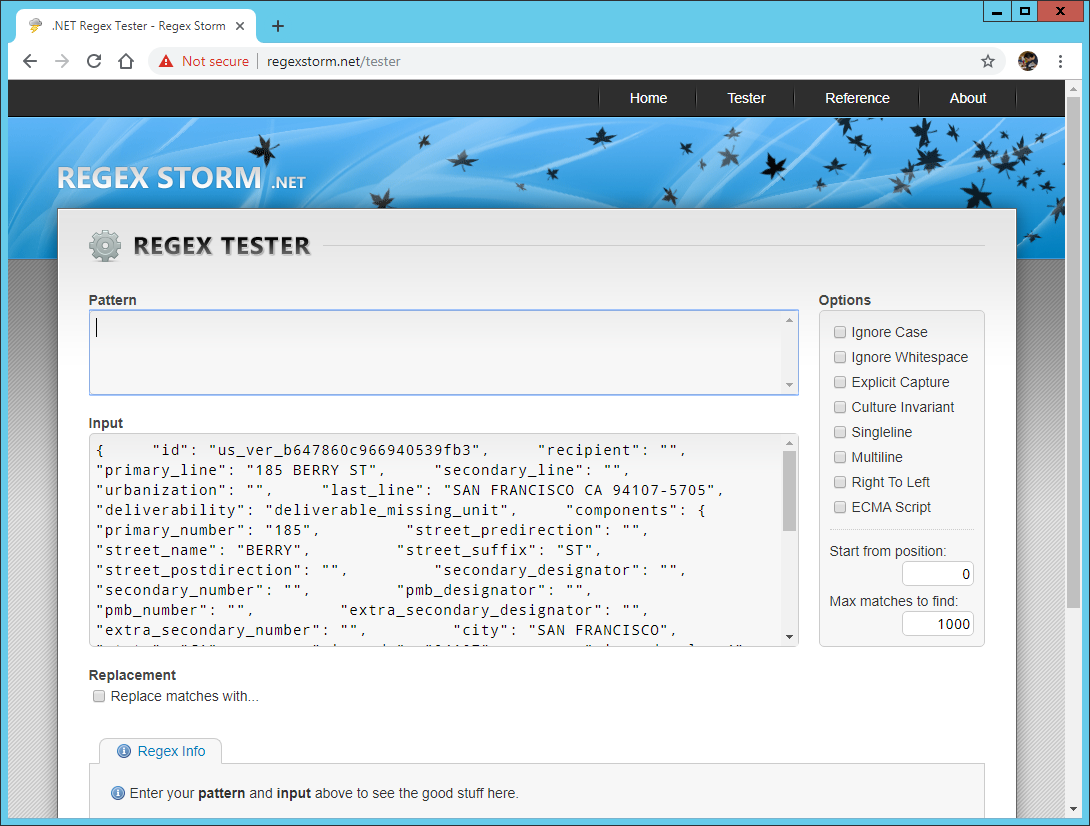Minimize the browser window

click(x=997, y=11)
